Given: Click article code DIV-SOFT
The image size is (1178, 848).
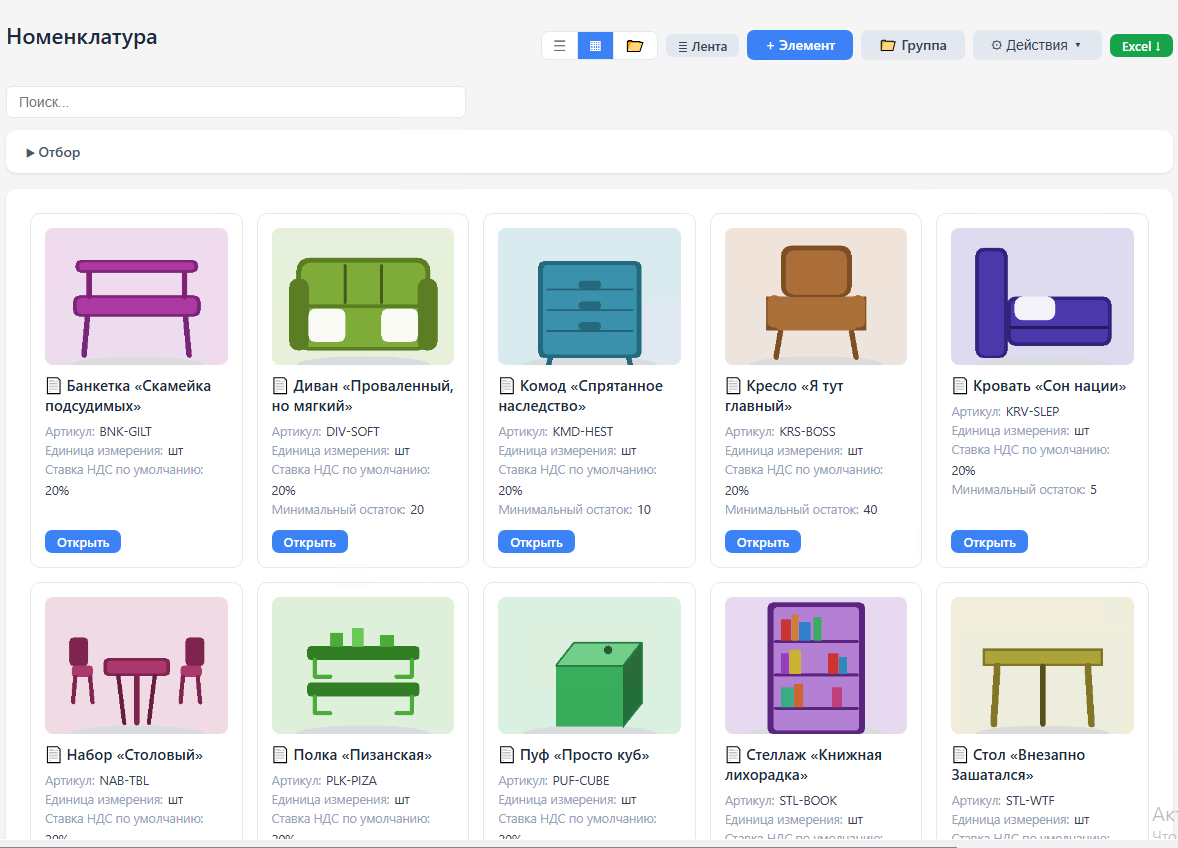Looking at the screenshot, I should (x=353, y=432).
